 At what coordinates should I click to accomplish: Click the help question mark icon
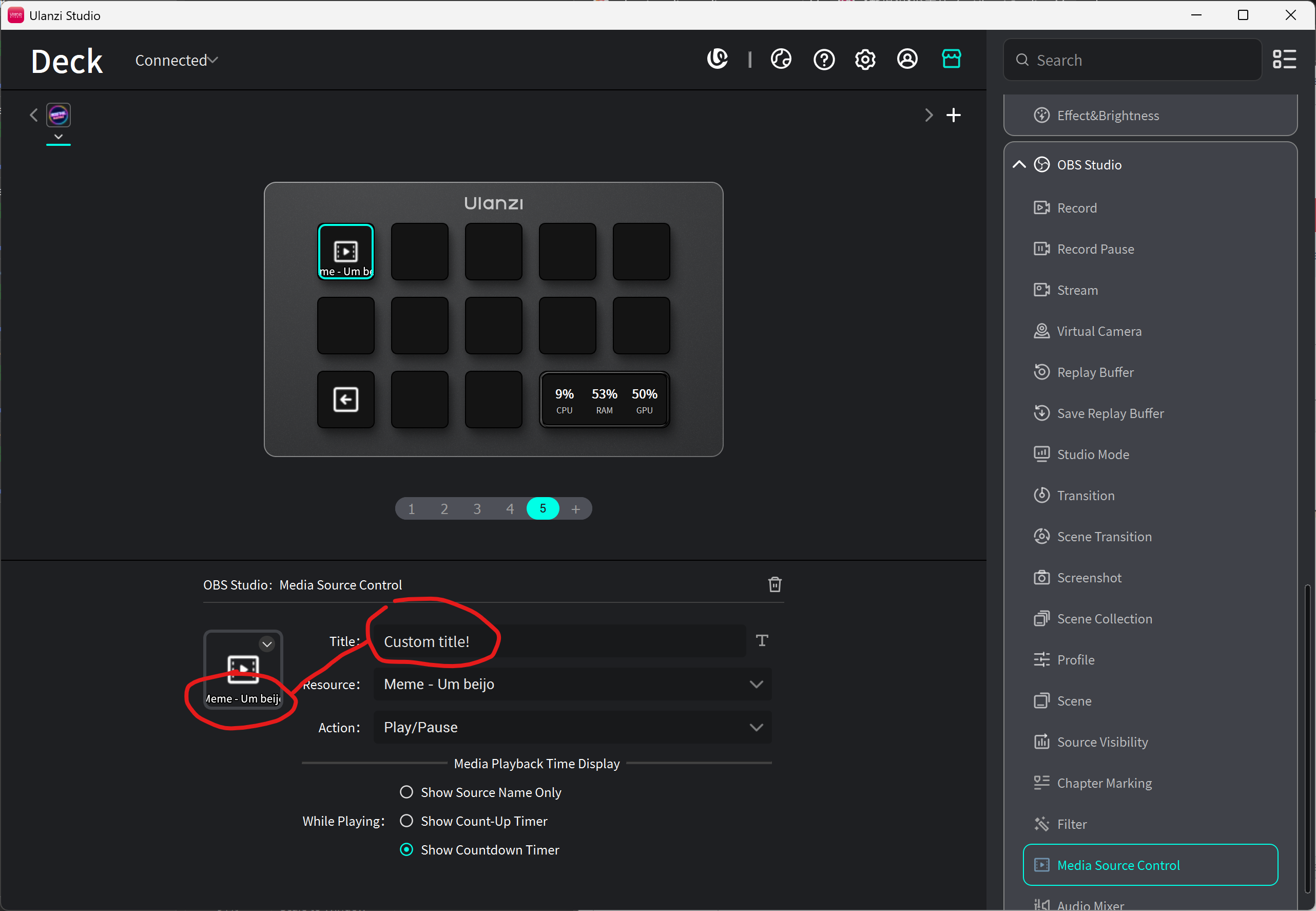823,60
